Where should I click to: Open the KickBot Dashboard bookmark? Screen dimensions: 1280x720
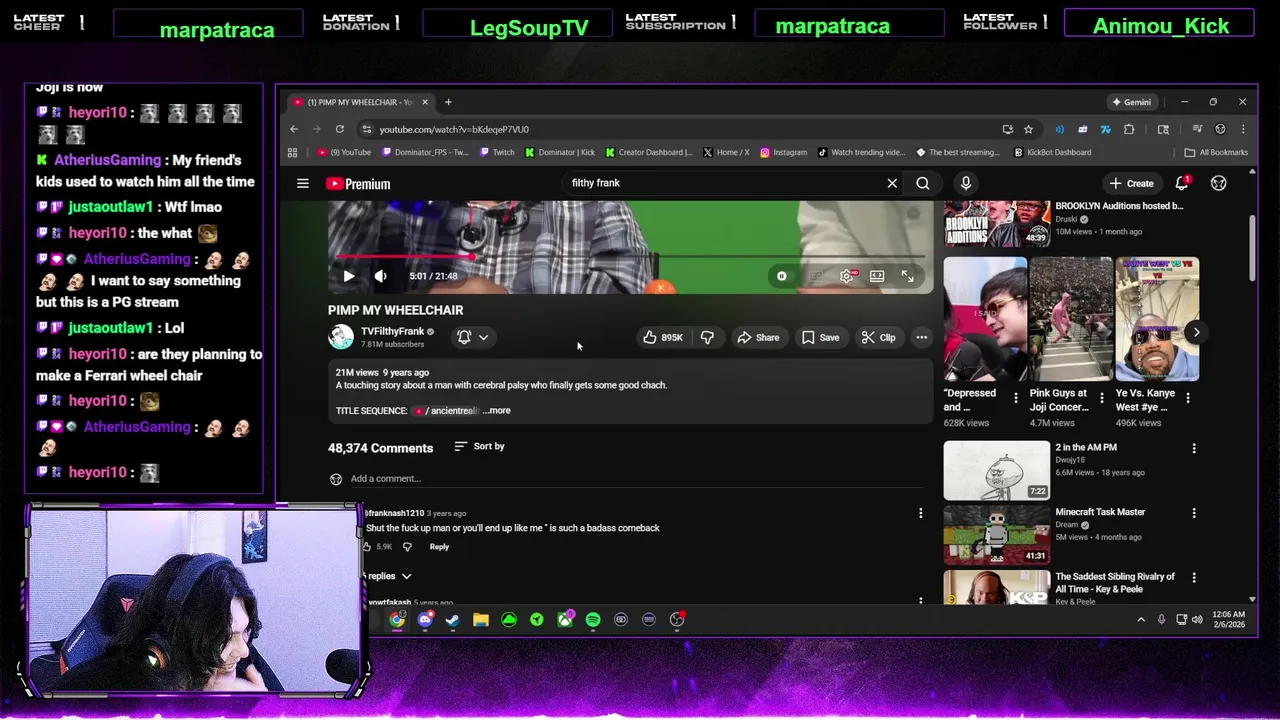coord(1052,153)
